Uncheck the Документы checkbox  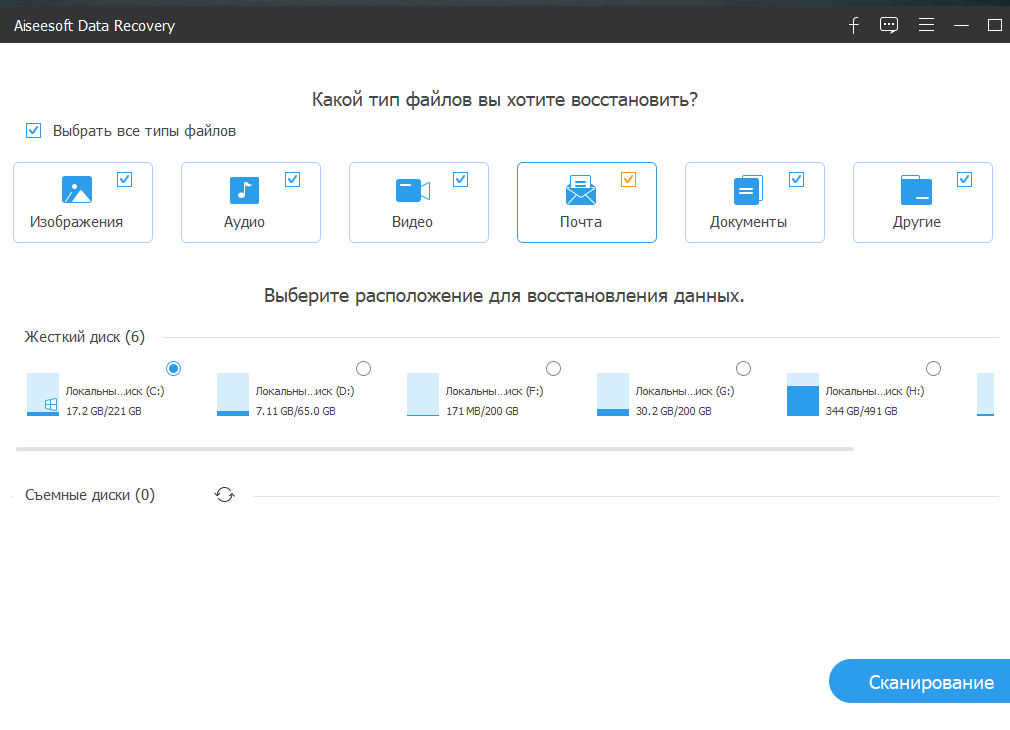coord(797,180)
